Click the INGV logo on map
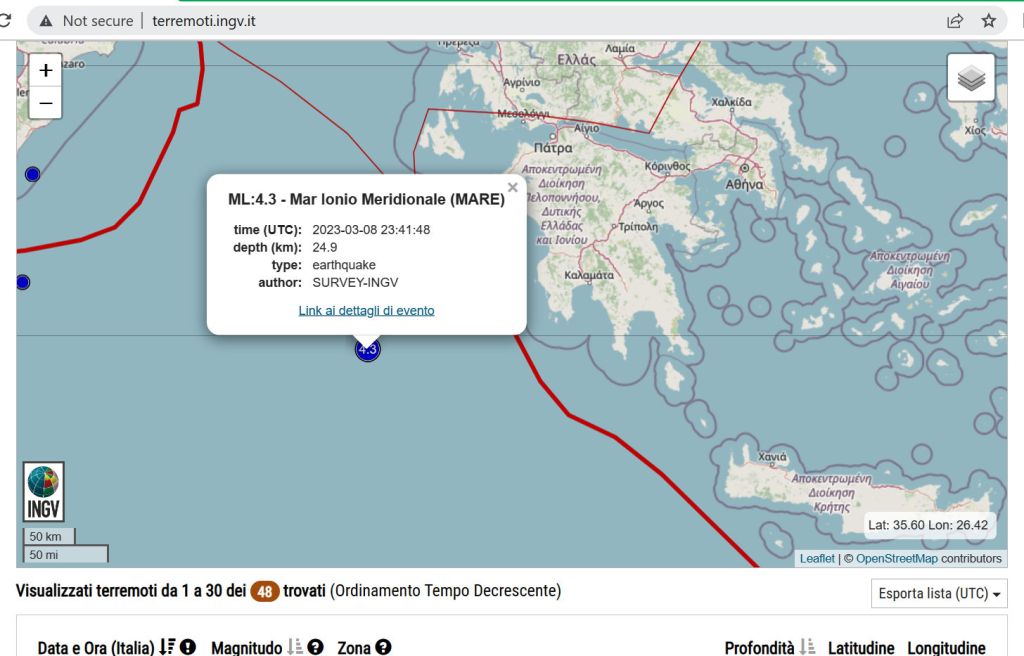 [x=44, y=492]
